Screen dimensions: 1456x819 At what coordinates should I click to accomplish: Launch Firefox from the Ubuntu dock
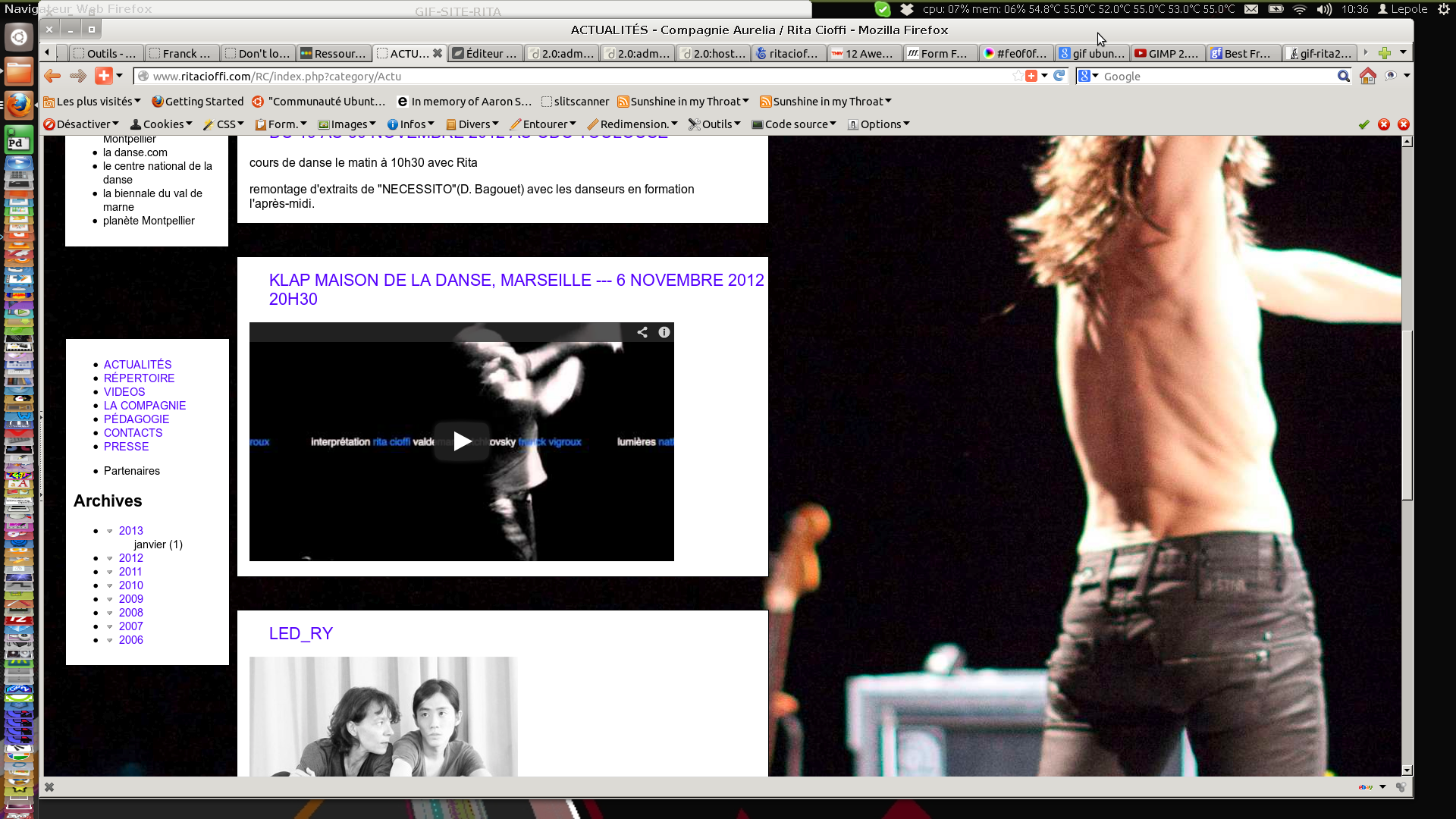[x=19, y=105]
